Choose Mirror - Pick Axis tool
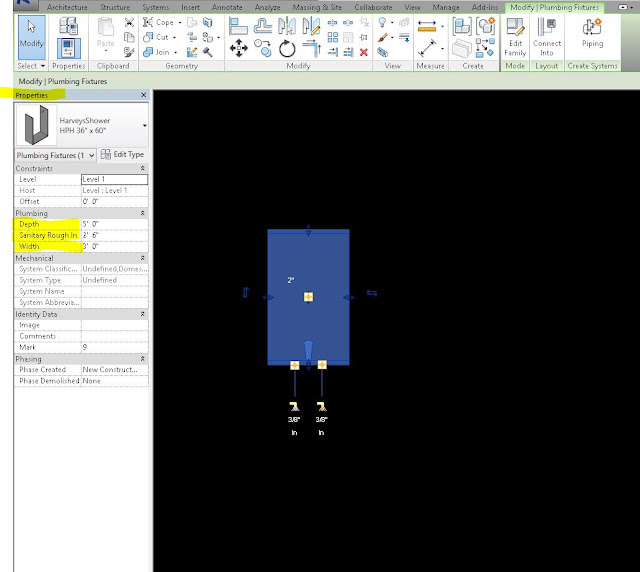640x572 pixels. click(x=287, y=26)
